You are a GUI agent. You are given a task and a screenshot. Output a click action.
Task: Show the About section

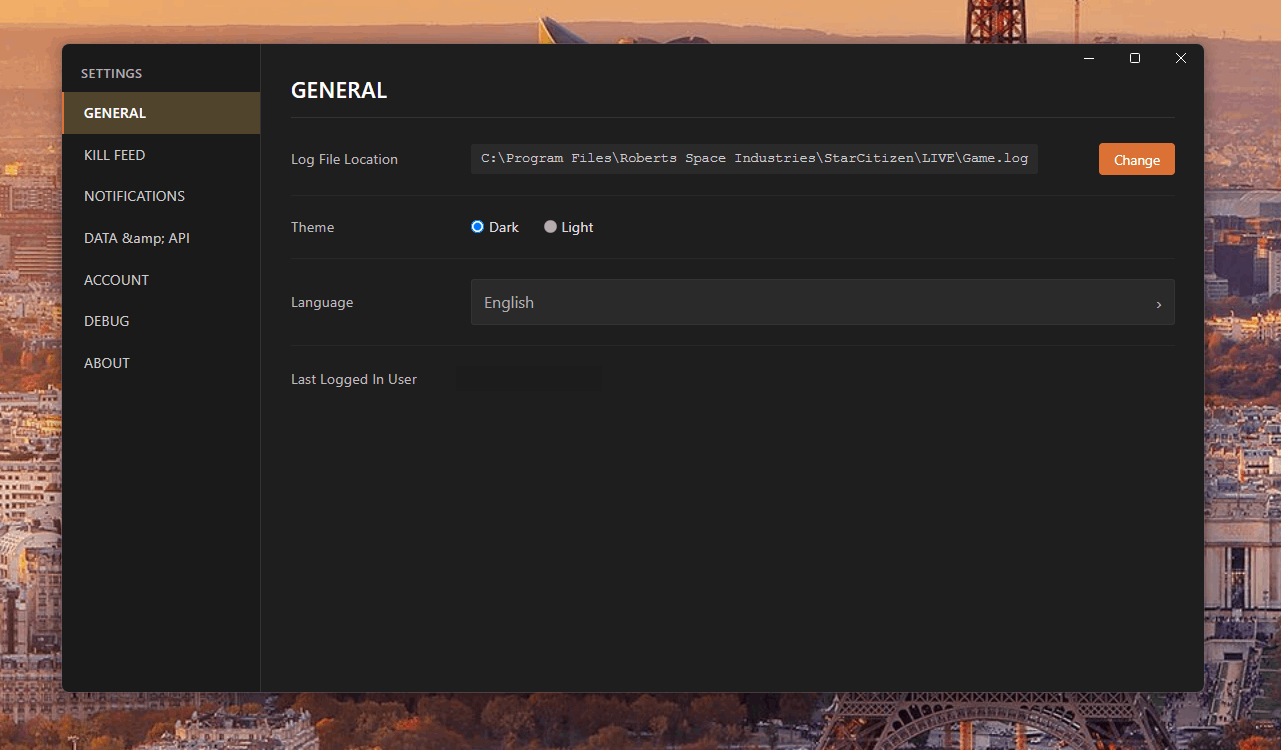pyautogui.click(x=161, y=363)
